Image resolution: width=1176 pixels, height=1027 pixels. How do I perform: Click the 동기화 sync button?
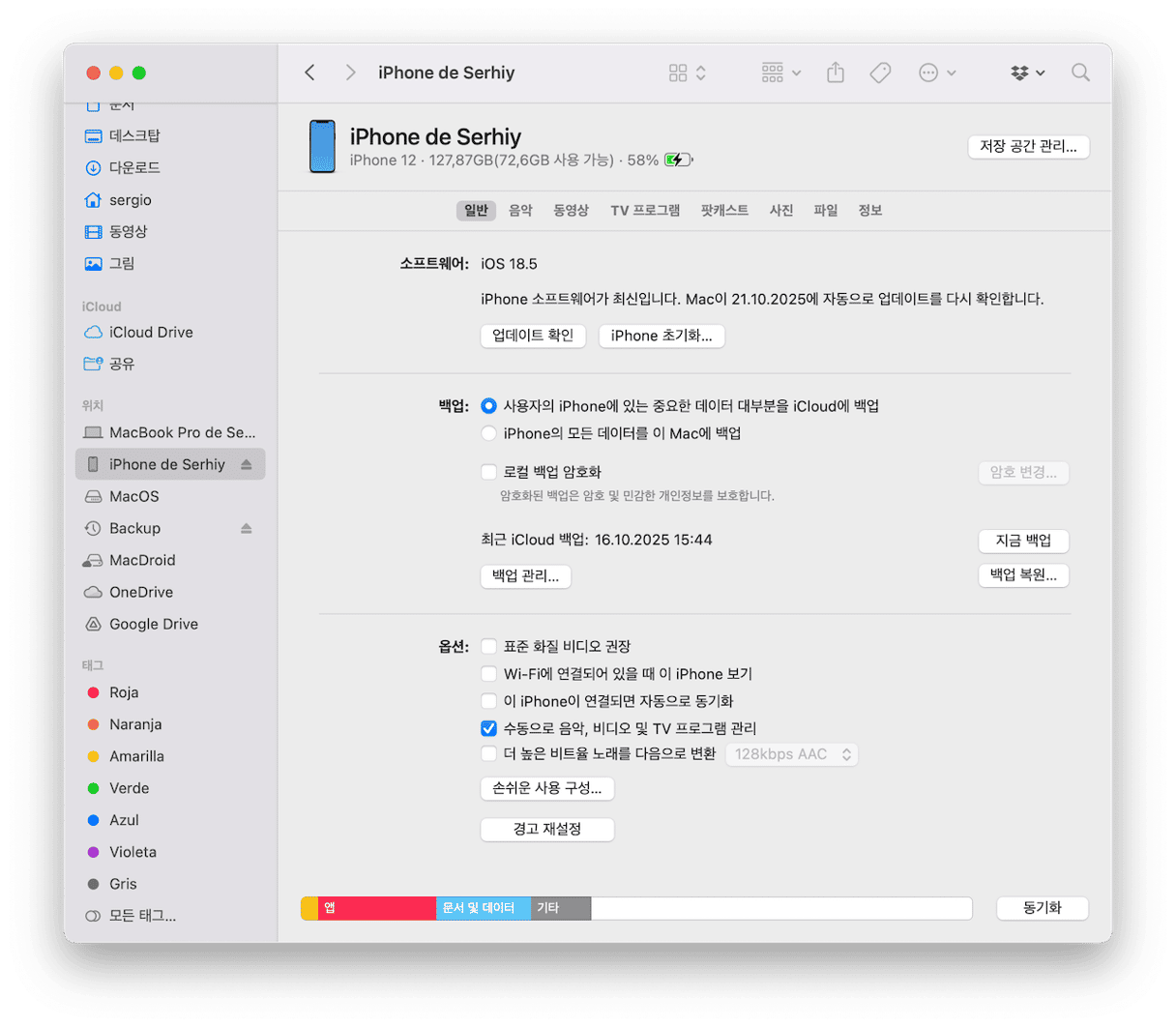point(1042,908)
